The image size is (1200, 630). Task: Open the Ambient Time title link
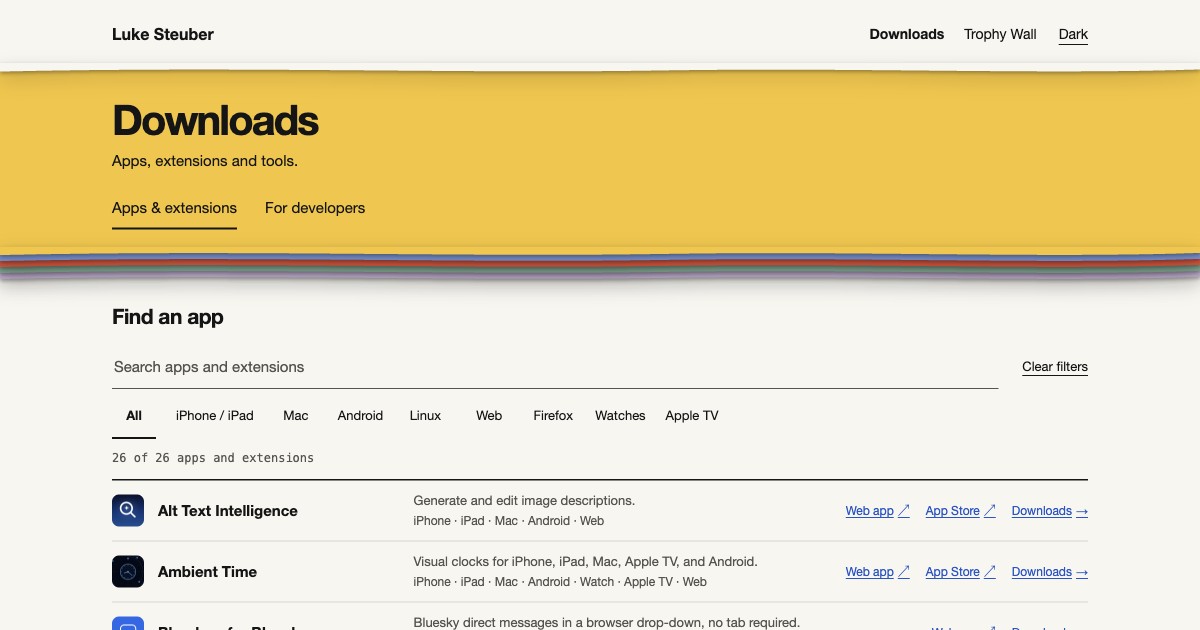click(207, 571)
